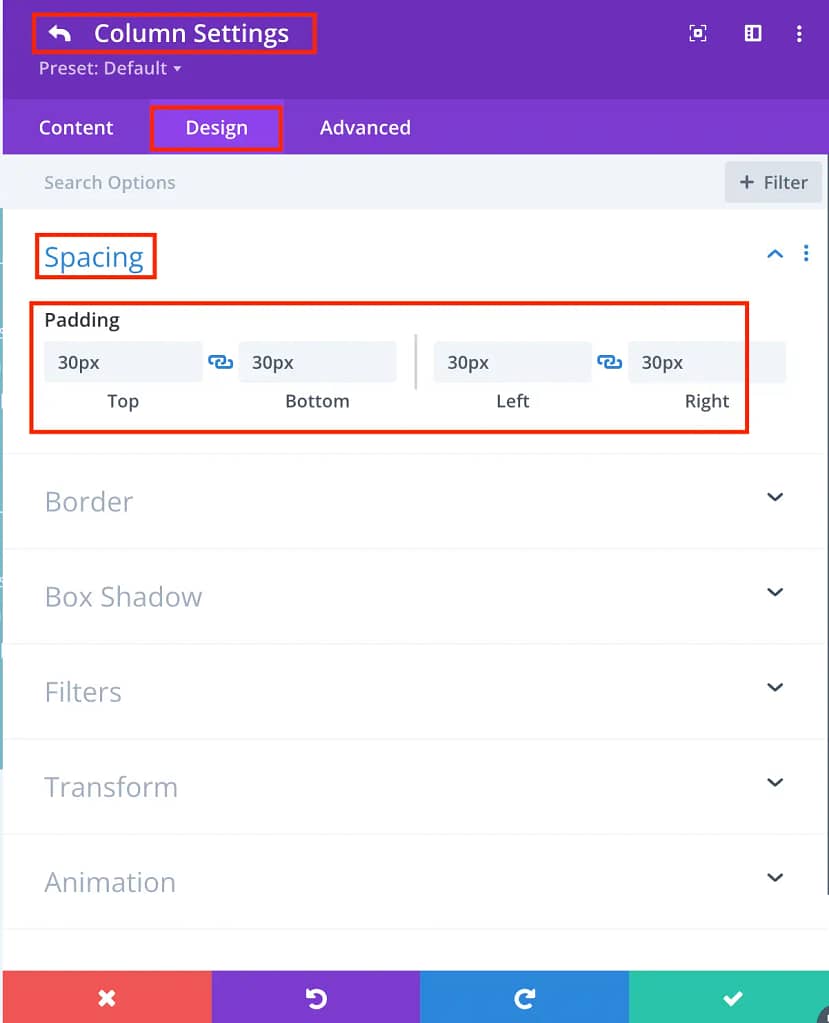Click the back arrow beside Column Settings
The height and width of the screenshot is (1023, 829).
tap(59, 33)
